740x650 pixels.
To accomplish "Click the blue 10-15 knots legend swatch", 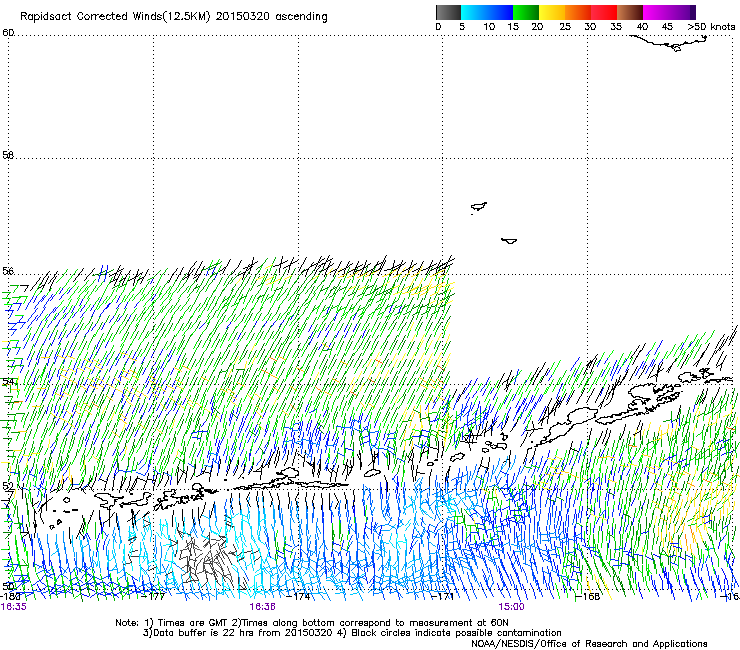I will [500, 12].
